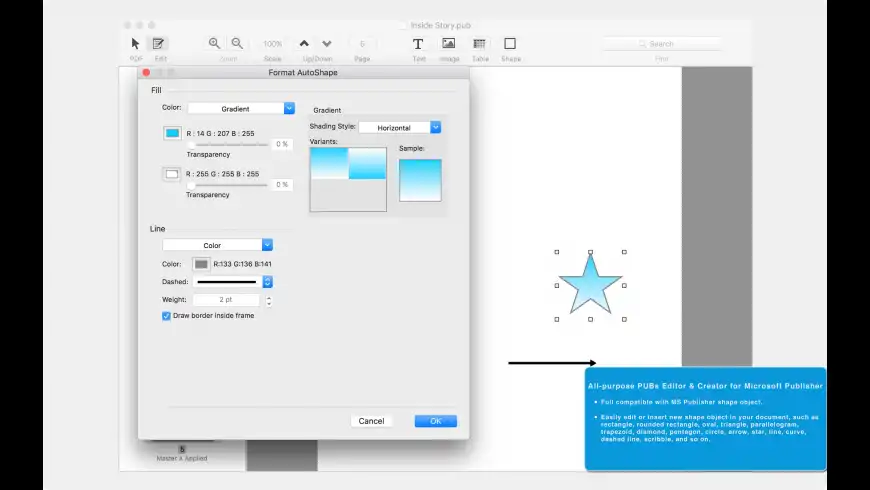This screenshot has height=490, width=870.
Task: Confirm with the OK button
Action: click(x=436, y=421)
